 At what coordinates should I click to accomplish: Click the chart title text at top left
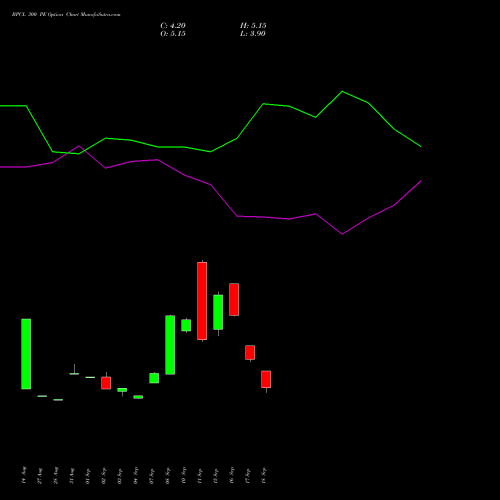[x=66, y=15]
